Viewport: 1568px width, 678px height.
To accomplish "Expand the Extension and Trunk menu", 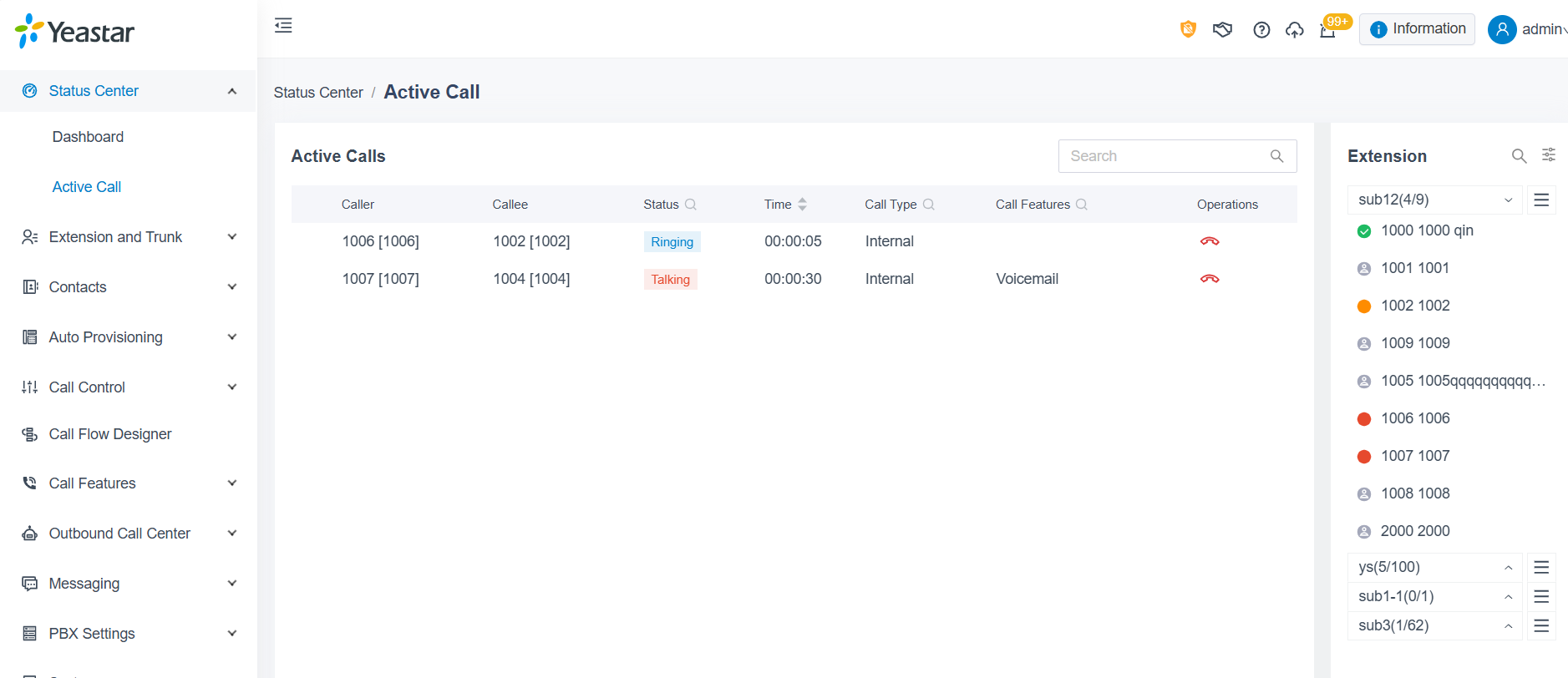I will (129, 237).
